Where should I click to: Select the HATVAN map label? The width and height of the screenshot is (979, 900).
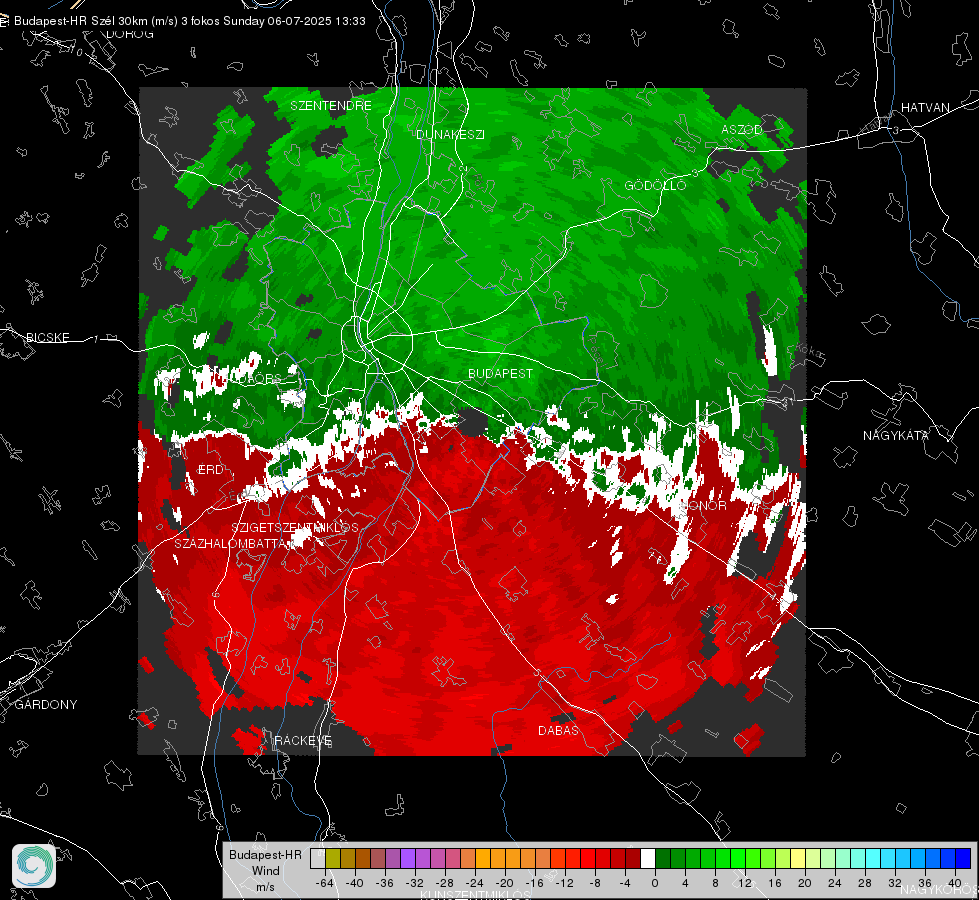925,107
